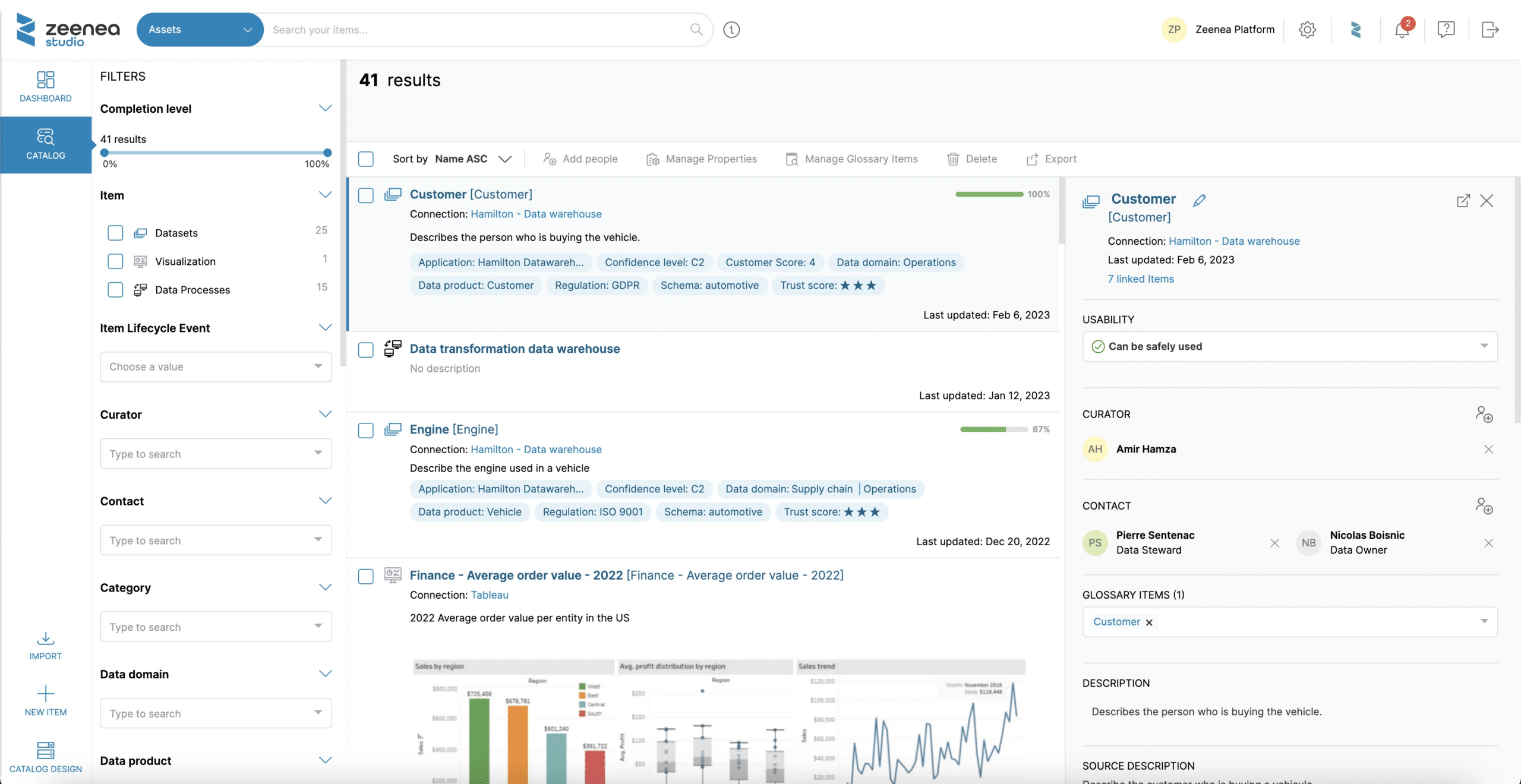The width and height of the screenshot is (1521, 784).
Task: Open the Item Lifecycle Event value dropdown
Action: point(216,366)
